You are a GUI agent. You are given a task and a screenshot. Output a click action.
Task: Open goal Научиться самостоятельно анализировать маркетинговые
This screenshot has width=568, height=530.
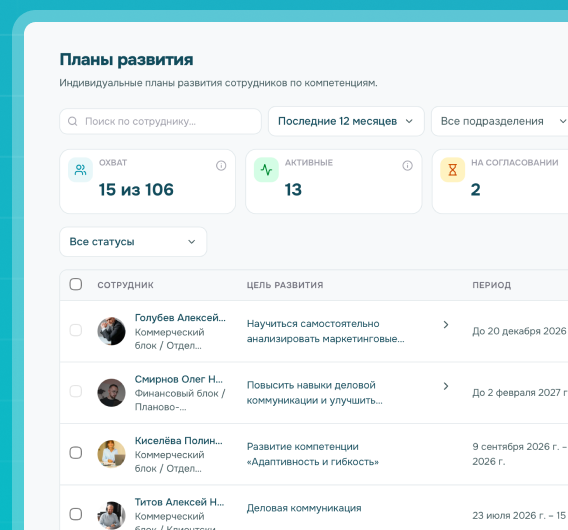325,331
